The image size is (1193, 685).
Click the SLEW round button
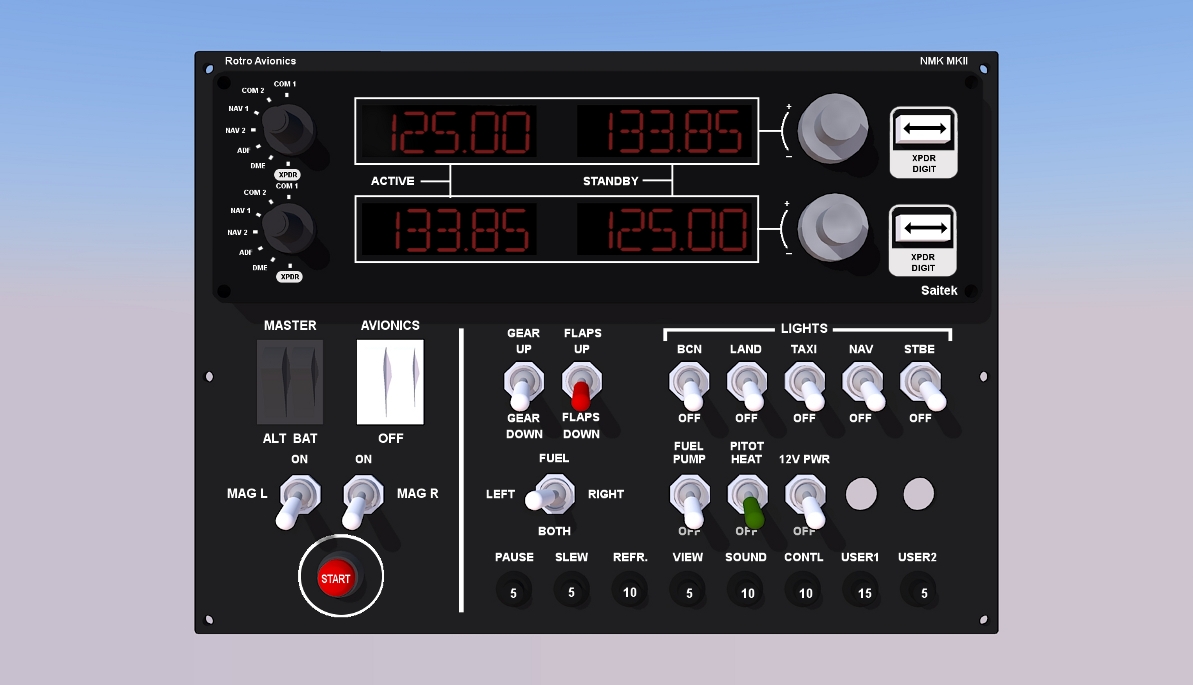571,592
